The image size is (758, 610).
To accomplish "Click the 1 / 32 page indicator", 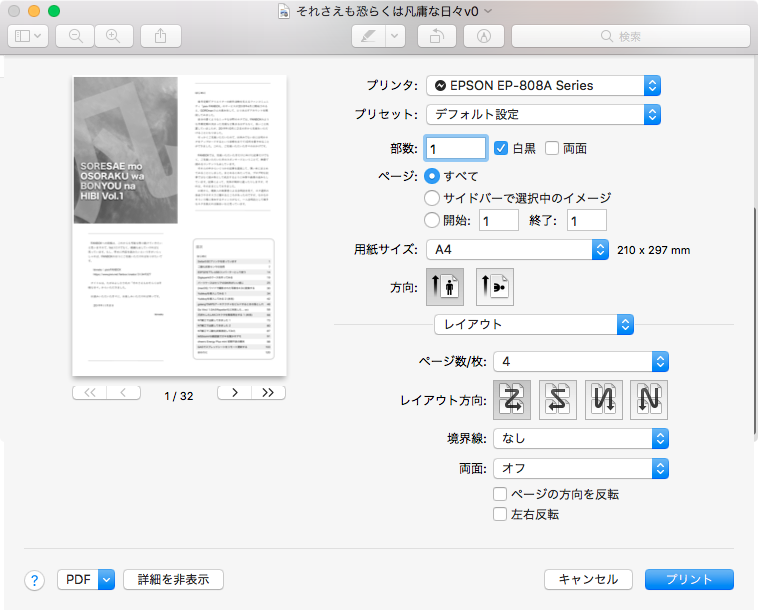I will [x=179, y=396].
